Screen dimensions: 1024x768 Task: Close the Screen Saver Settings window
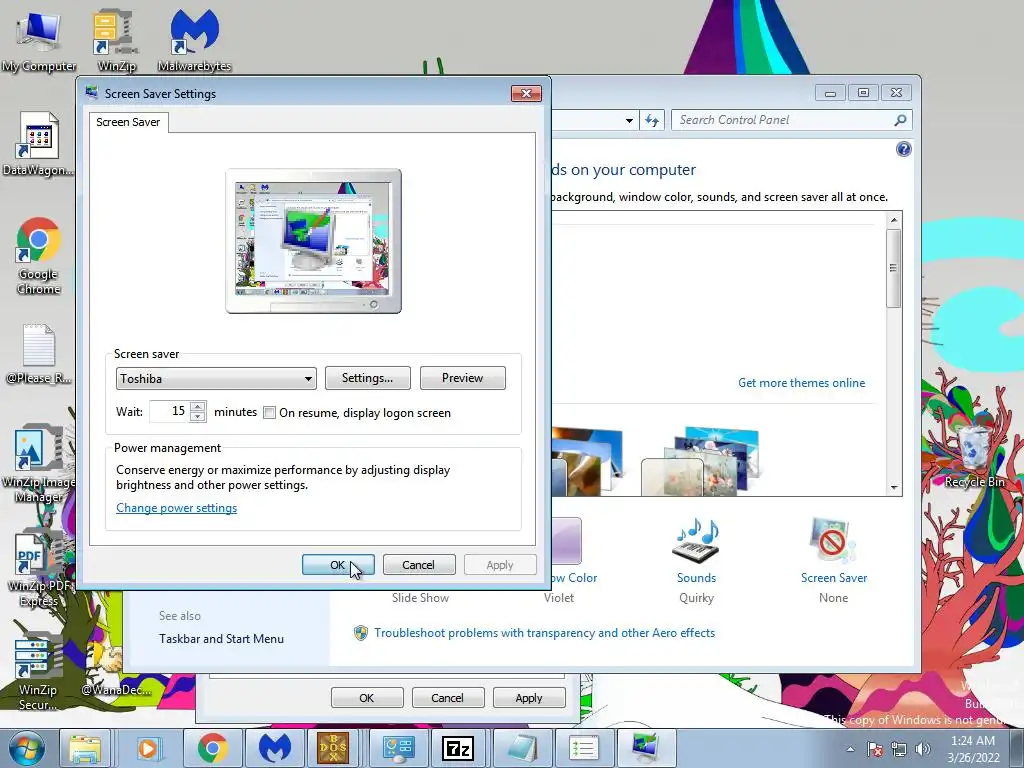(x=526, y=93)
